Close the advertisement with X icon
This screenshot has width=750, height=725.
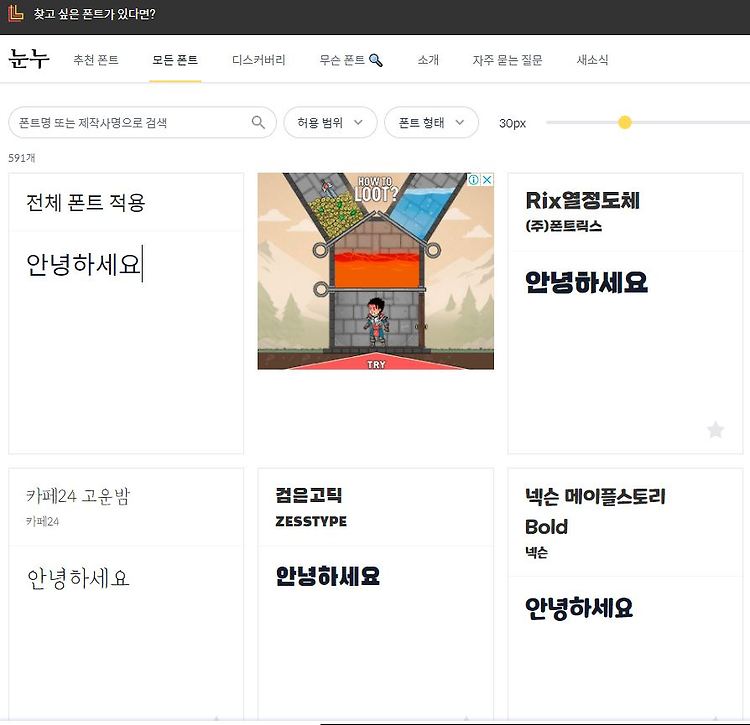[487, 180]
